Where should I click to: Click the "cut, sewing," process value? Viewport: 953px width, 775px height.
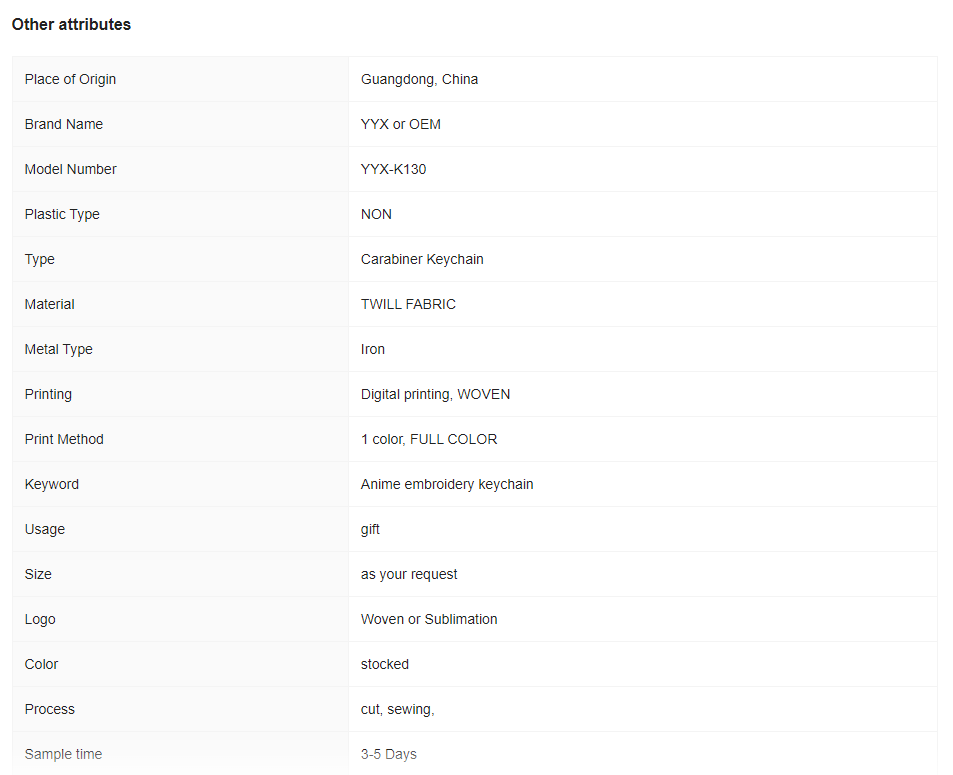tap(397, 709)
